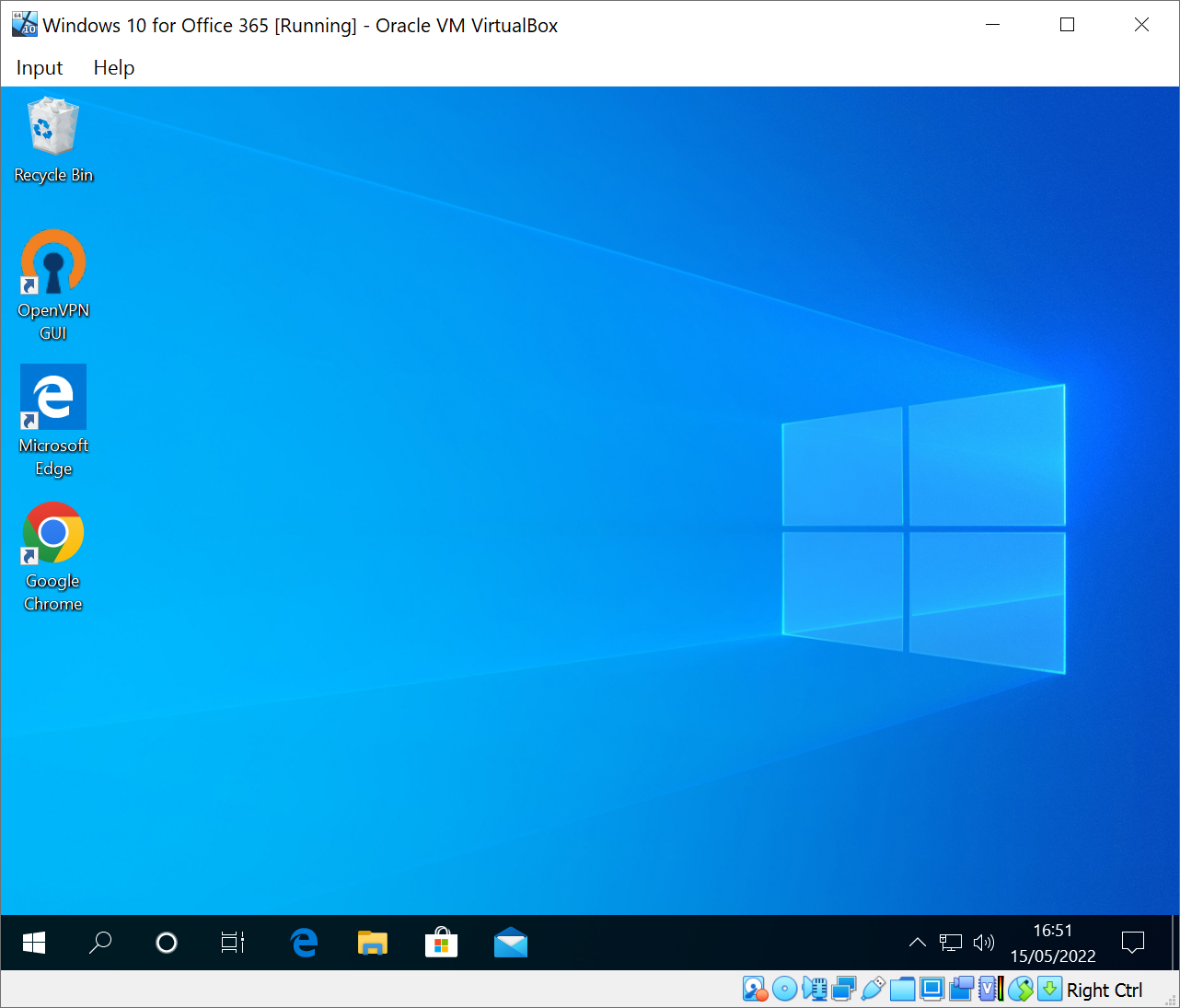Open the Help menu

click(114, 68)
